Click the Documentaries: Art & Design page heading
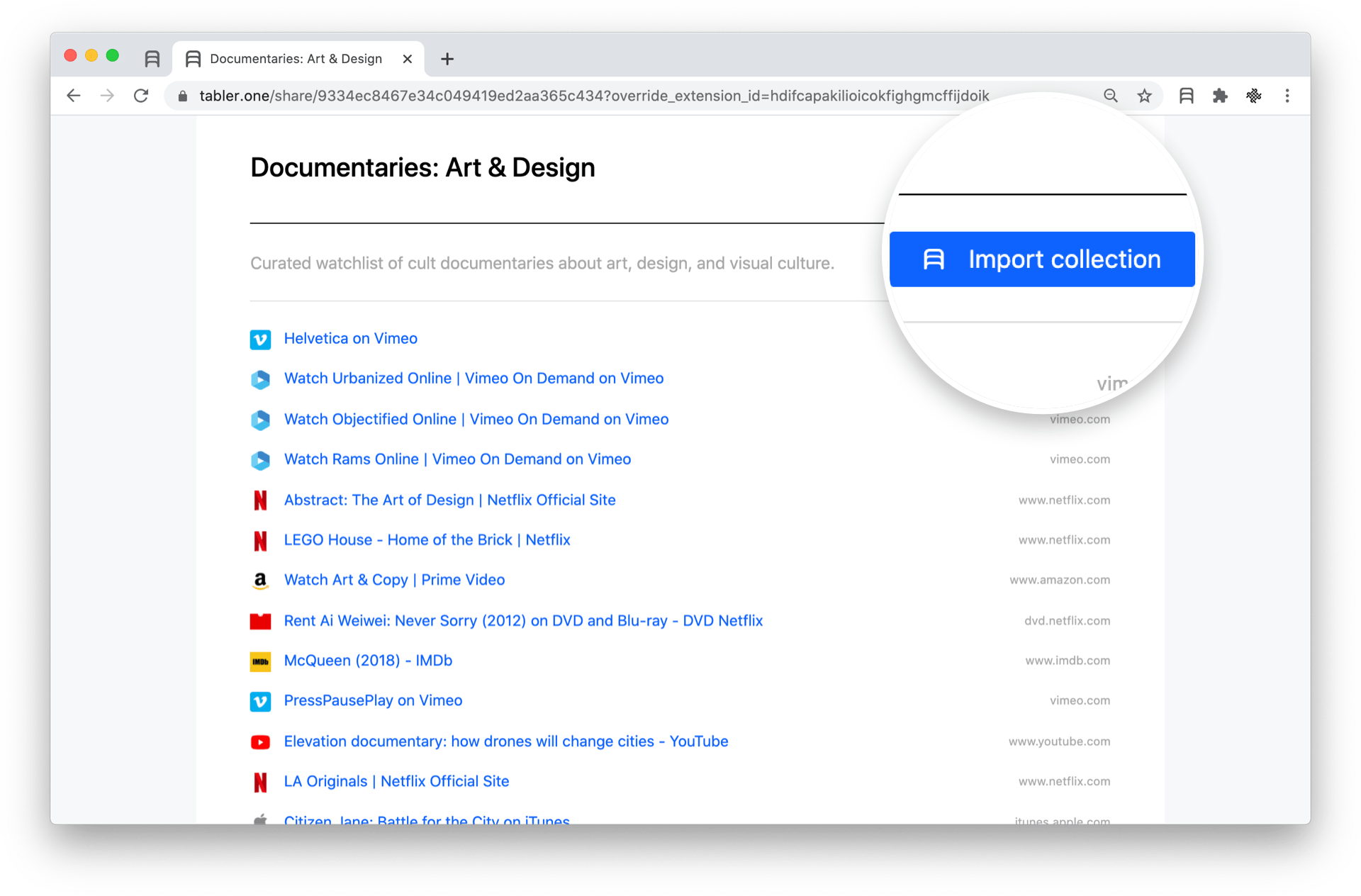This screenshot has height=896, width=1361. click(x=422, y=168)
